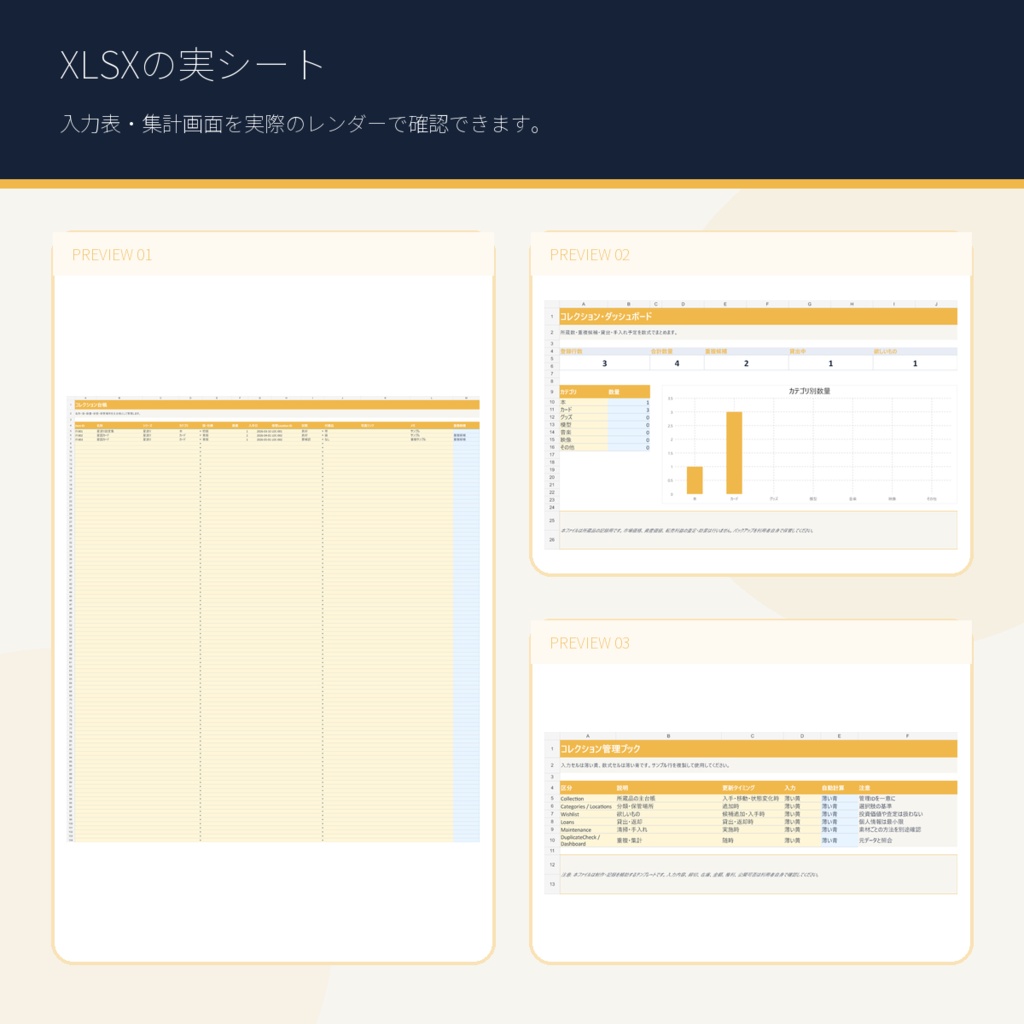Click the "Loans" row in Preview 03
Screen dimensions: 1024x1024
pos(758,822)
